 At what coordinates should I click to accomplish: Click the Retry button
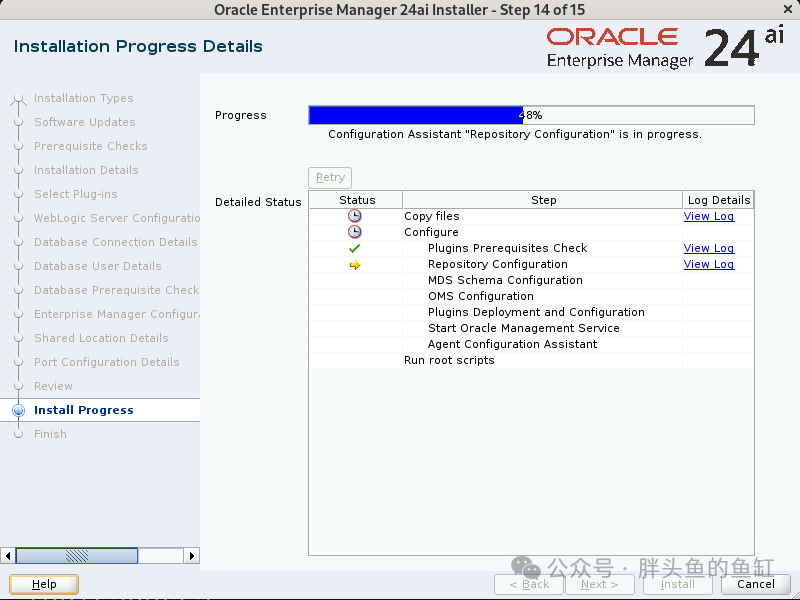pyautogui.click(x=330, y=178)
